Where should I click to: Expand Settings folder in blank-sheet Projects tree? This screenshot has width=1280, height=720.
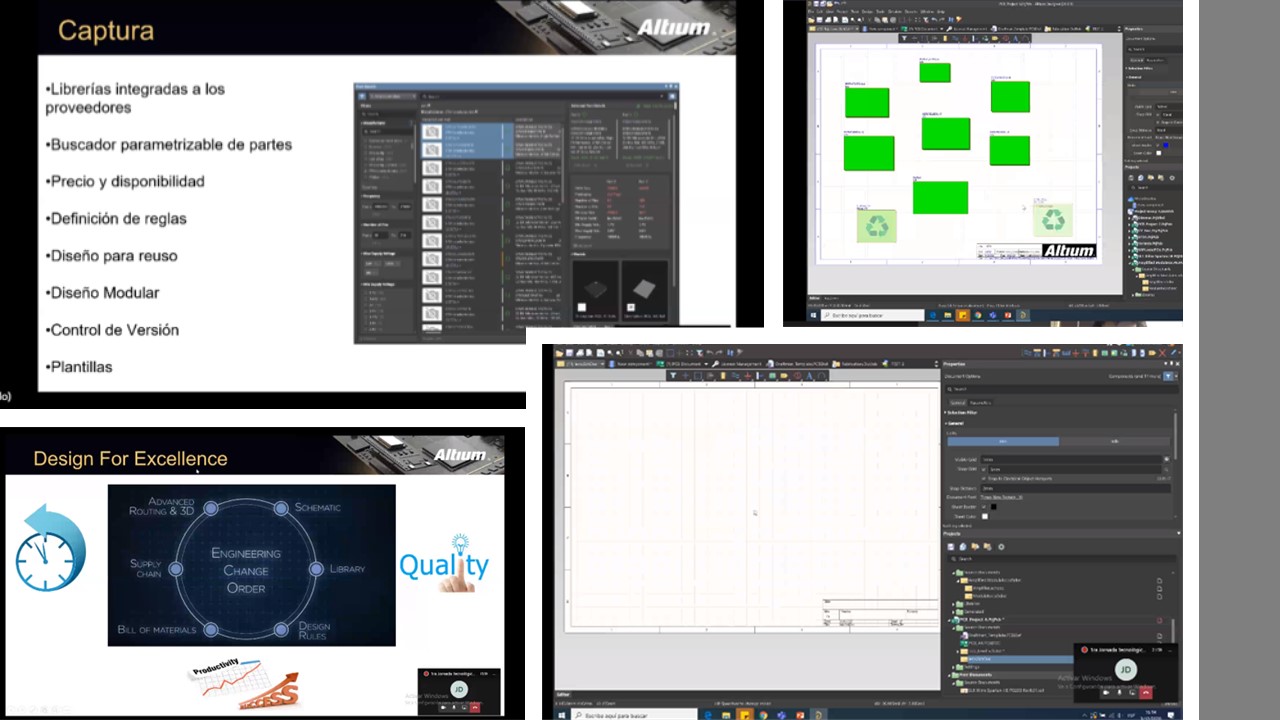tap(953, 667)
